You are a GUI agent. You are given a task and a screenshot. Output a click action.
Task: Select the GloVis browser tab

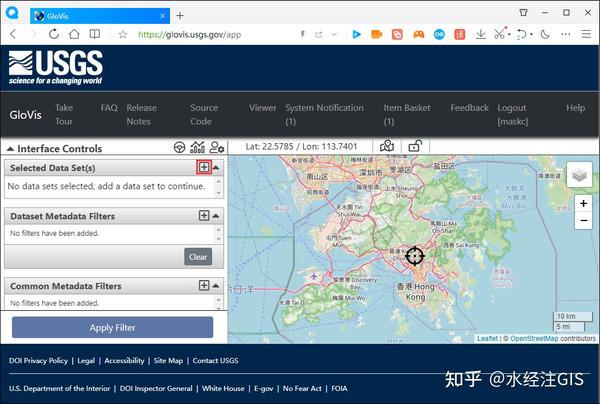tap(100, 16)
